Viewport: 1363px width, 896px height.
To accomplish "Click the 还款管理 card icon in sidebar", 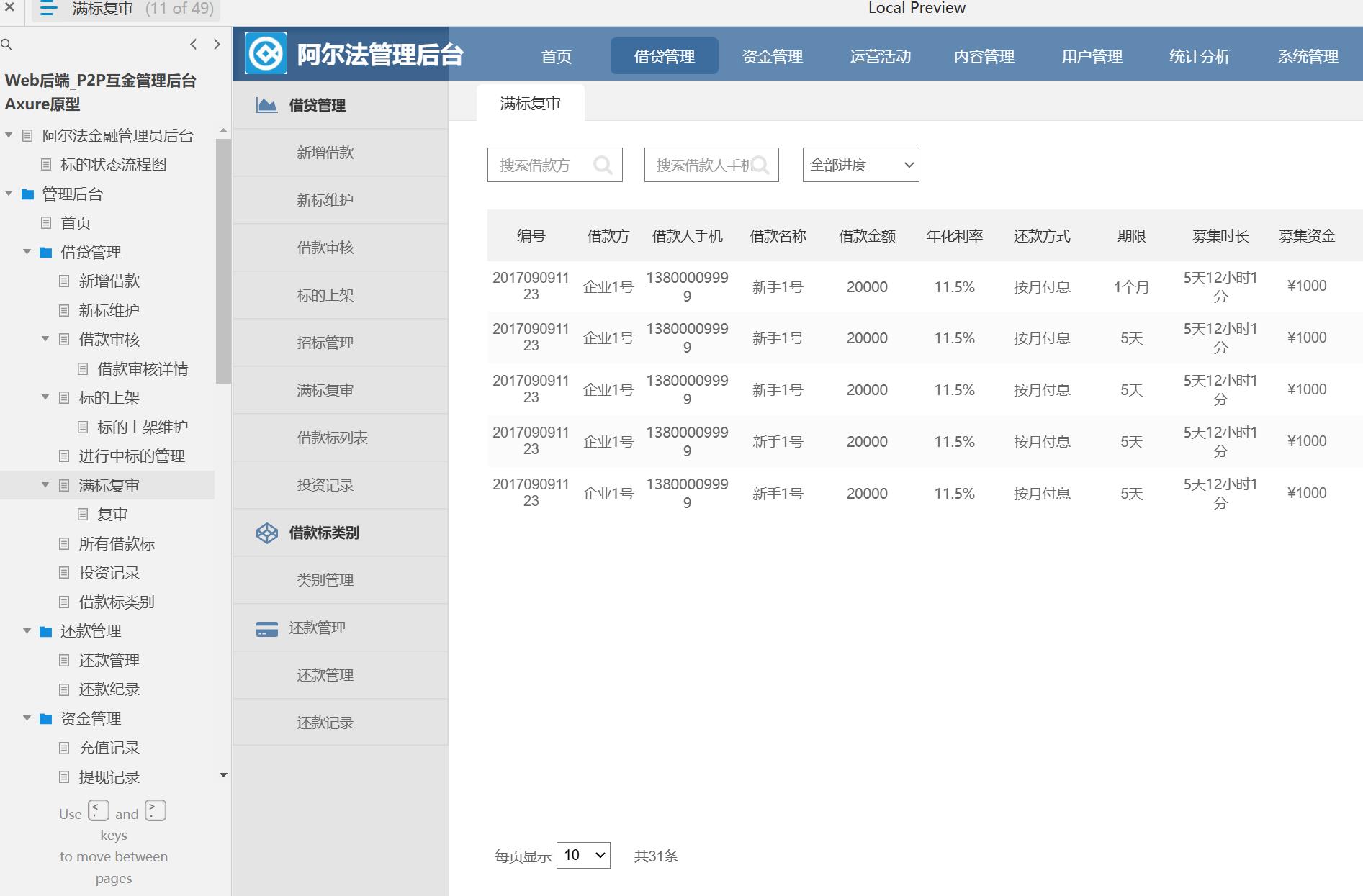I will (266, 628).
